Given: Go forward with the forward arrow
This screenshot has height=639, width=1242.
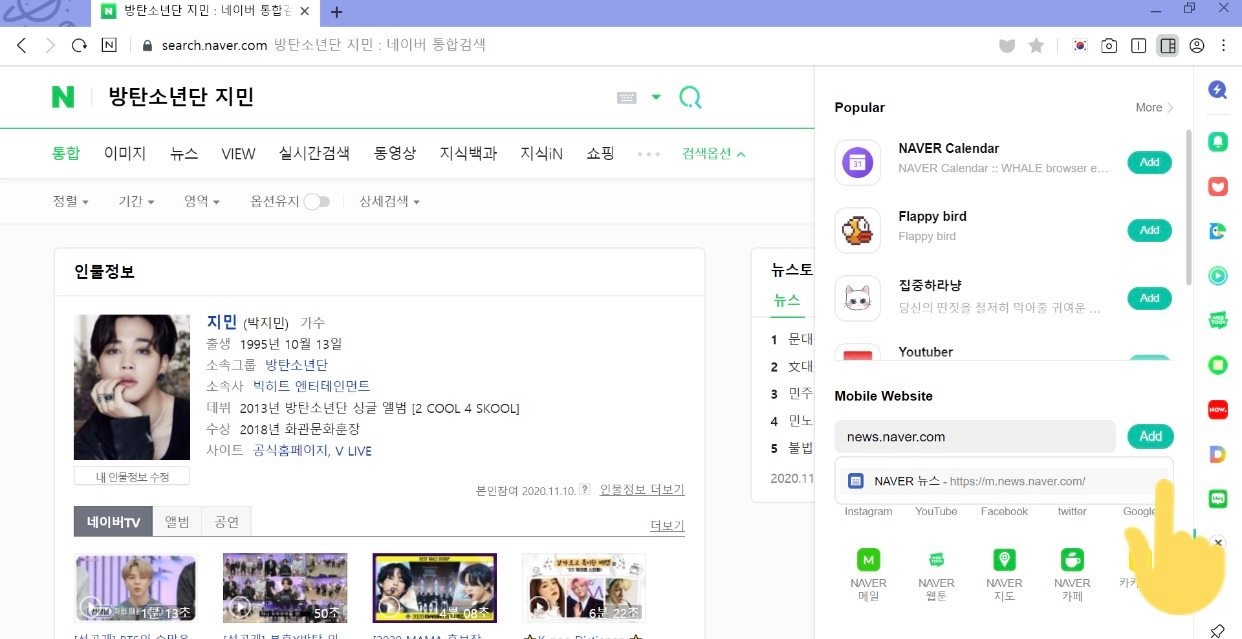Looking at the screenshot, I should (x=50, y=45).
